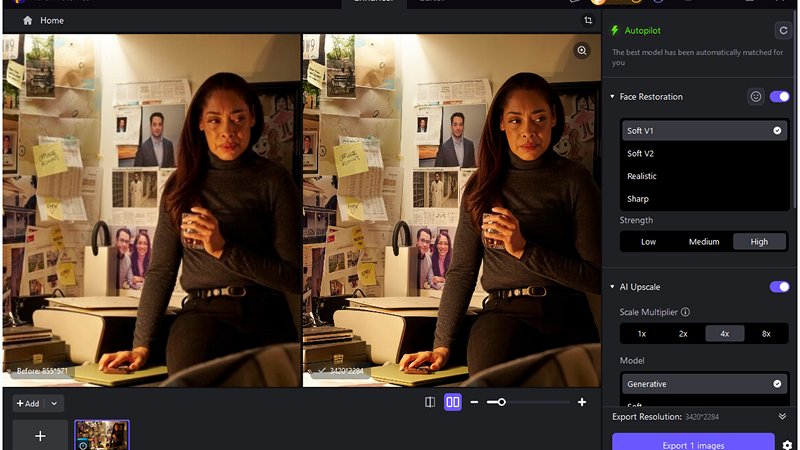800x450 pixels.
Task: Click the checkmark beside Generative
Action: click(x=777, y=384)
